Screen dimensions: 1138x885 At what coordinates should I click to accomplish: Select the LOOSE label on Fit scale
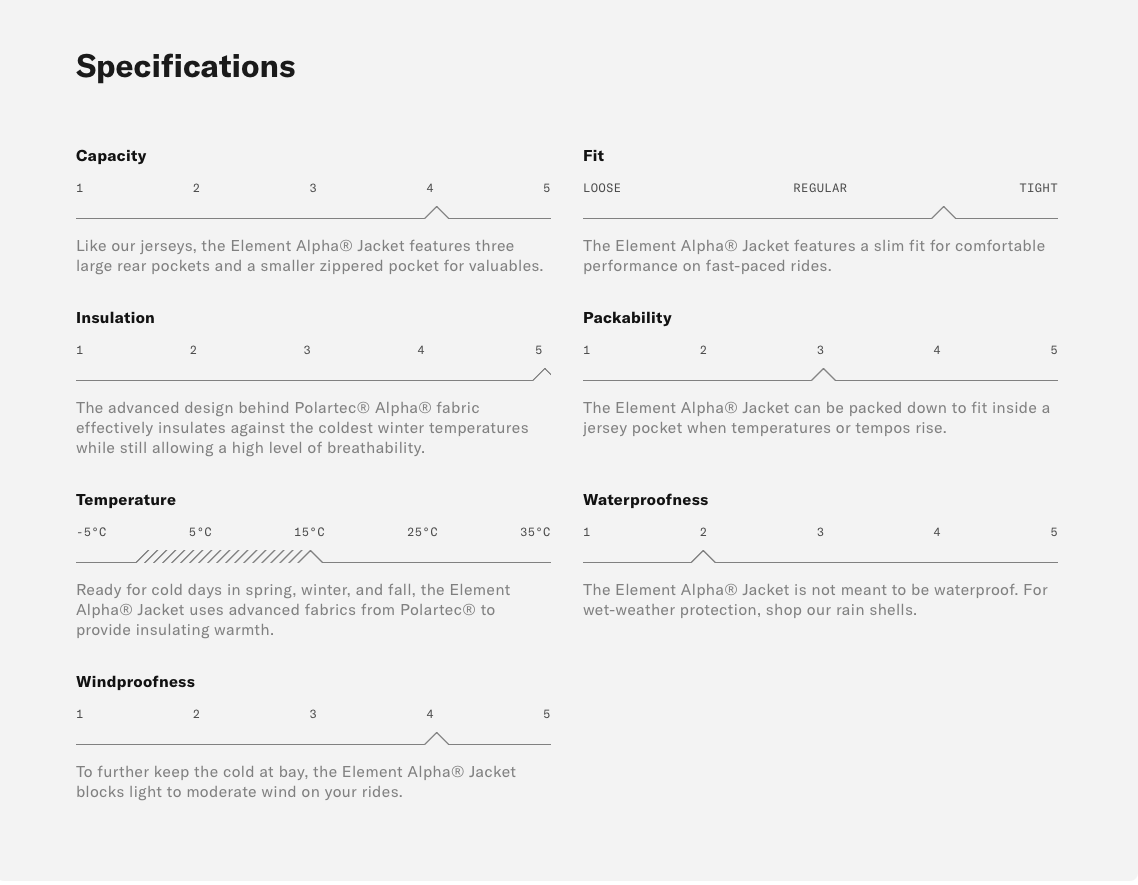coord(602,188)
